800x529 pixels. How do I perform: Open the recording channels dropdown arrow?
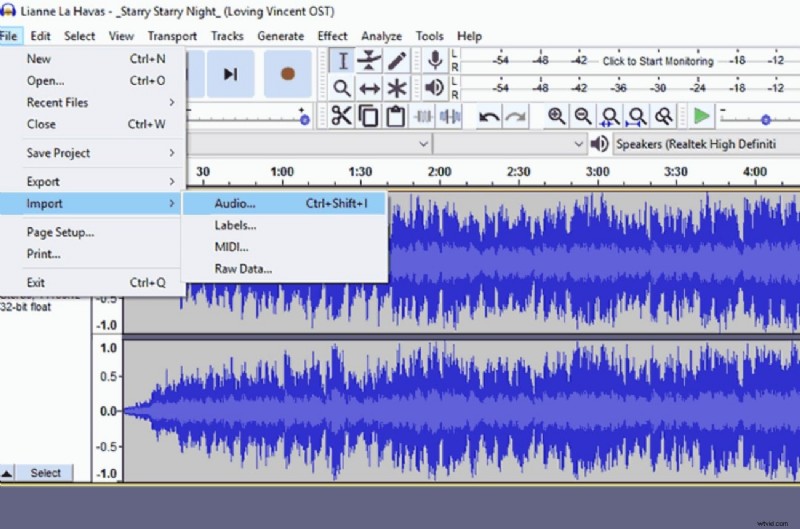pyautogui.click(x=578, y=144)
